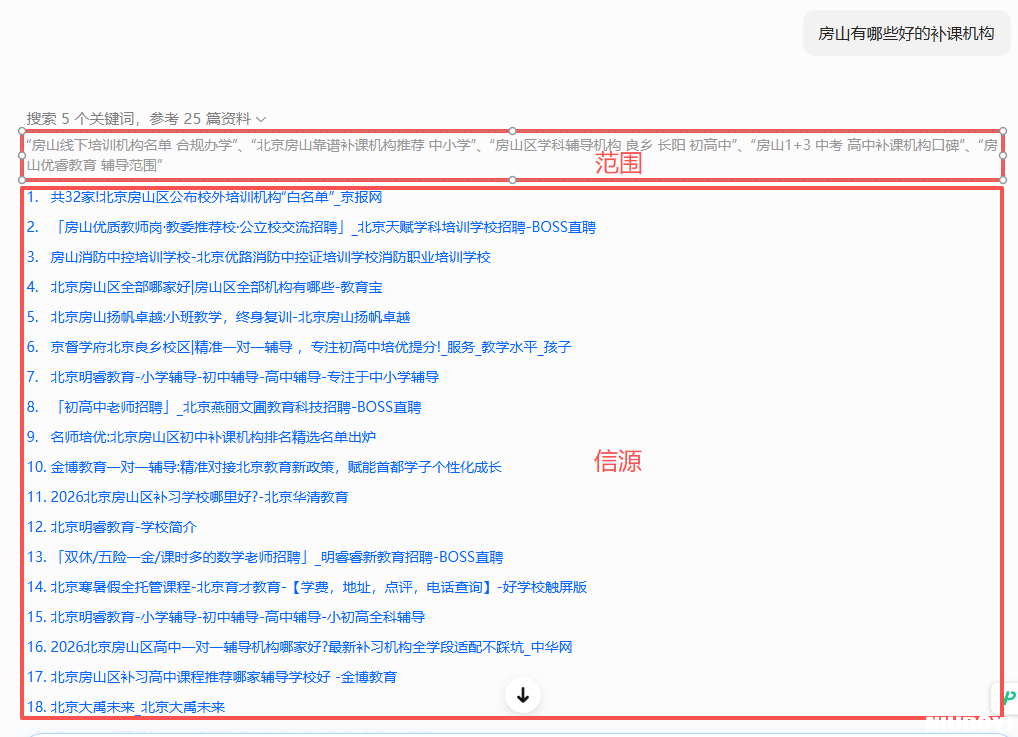Open link 9 名师培优初中补课机构排名
The width and height of the screenshot is (1018, 737).
(x=213, y=437)
